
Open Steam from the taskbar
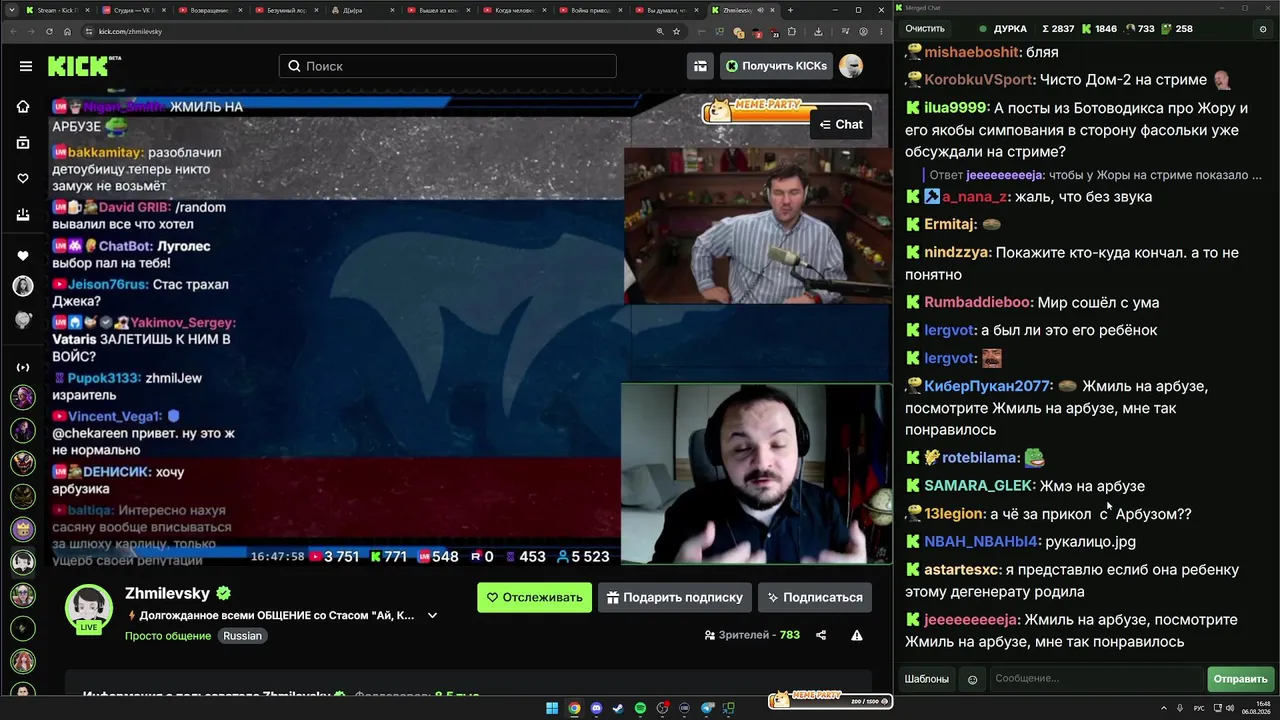click(618, 708)
